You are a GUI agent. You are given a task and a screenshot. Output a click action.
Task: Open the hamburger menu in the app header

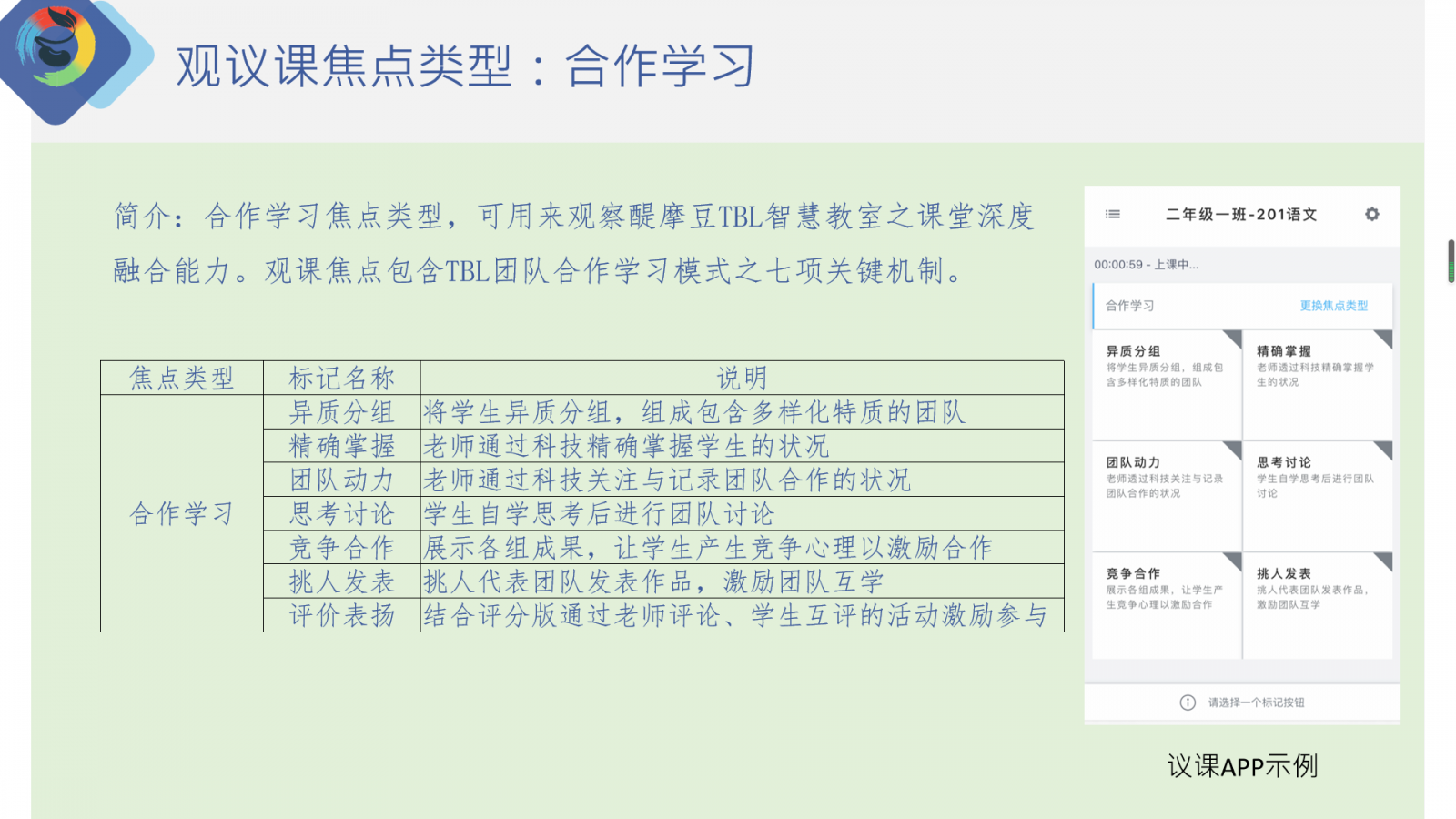click(x=1112, y=215)
